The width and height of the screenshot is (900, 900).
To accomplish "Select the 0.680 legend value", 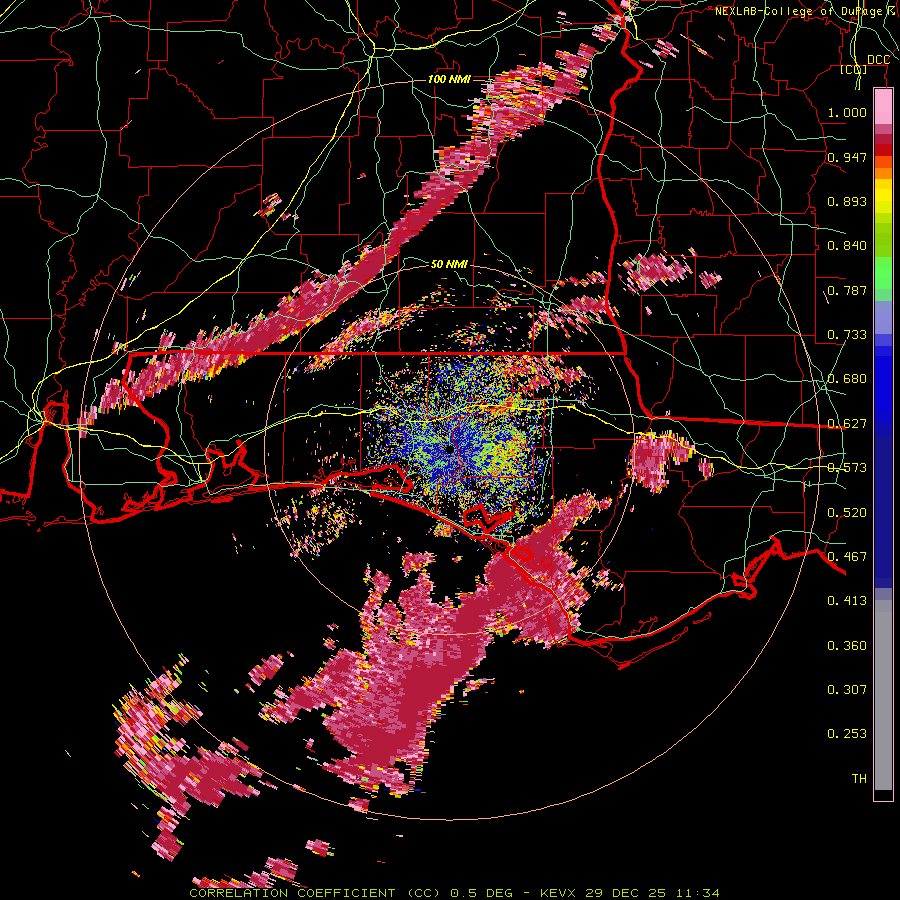I will tap(847, 379).
